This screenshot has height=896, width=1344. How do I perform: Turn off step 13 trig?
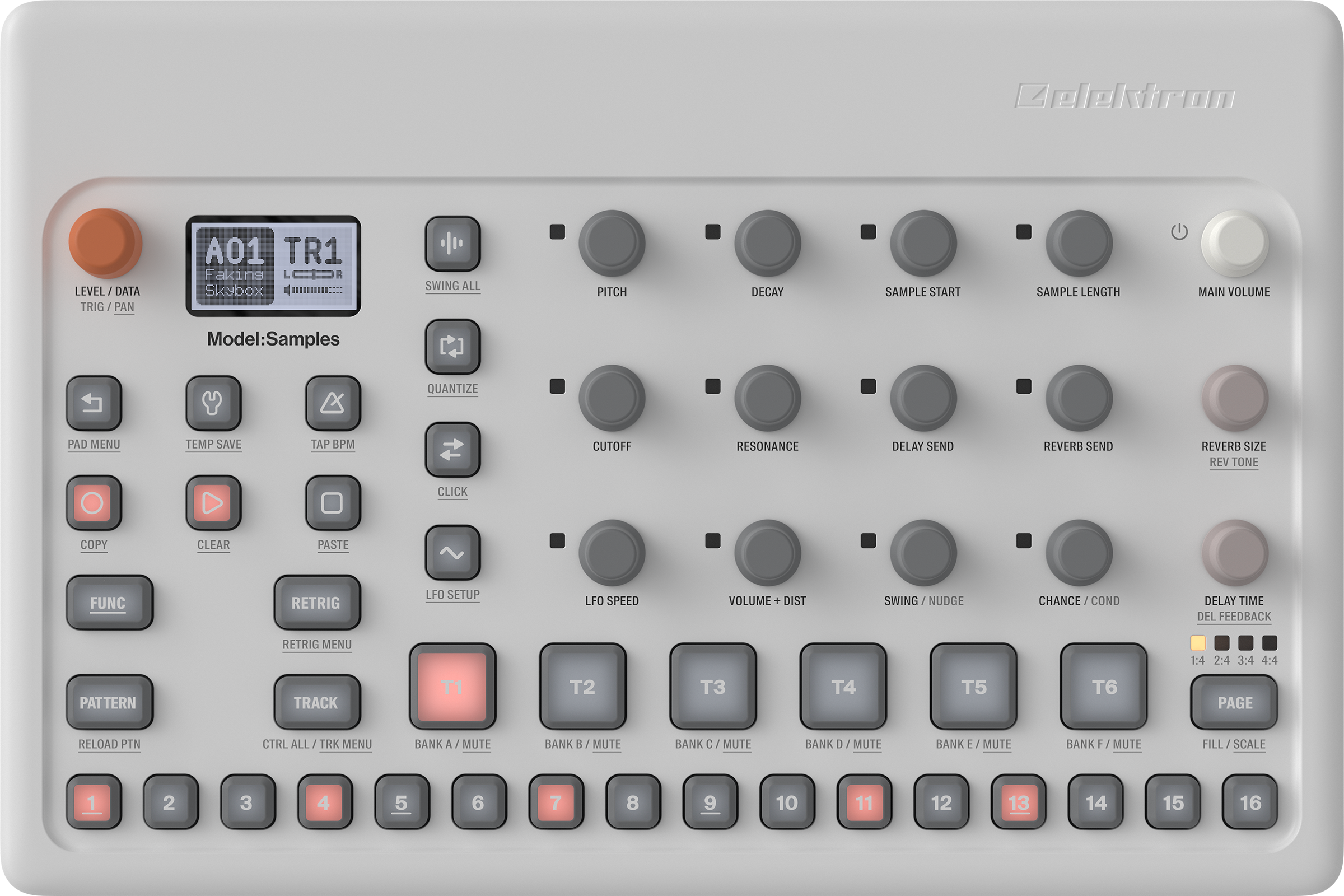[1018, 802]
